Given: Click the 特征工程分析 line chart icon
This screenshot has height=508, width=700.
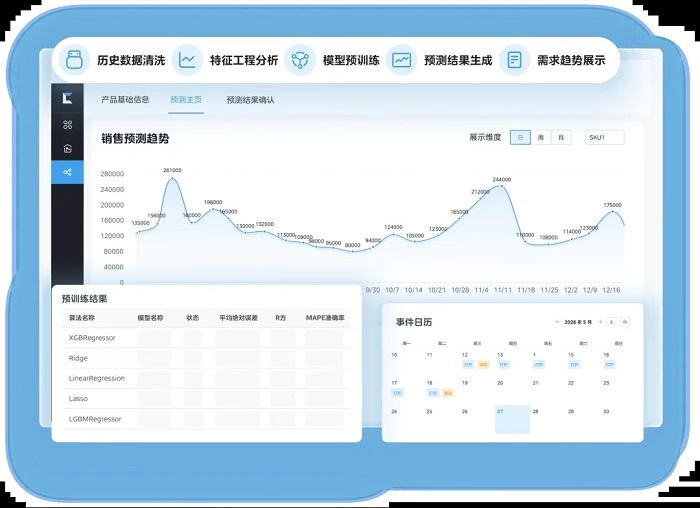Looking at the screenshot, I should point(187,60).
